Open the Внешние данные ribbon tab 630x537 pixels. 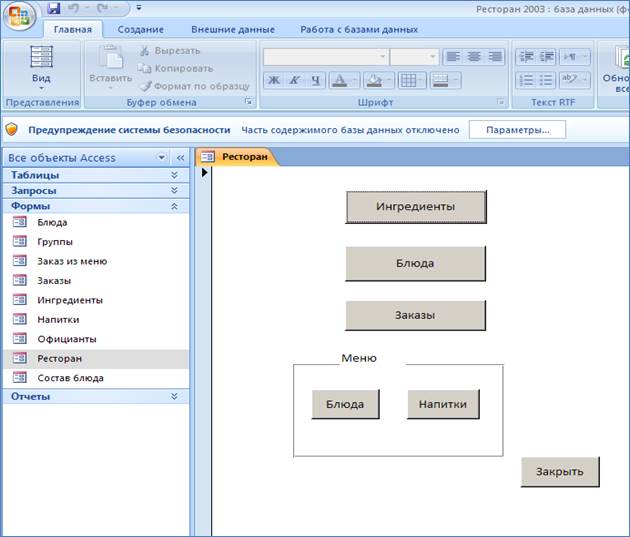coord(232,30)
